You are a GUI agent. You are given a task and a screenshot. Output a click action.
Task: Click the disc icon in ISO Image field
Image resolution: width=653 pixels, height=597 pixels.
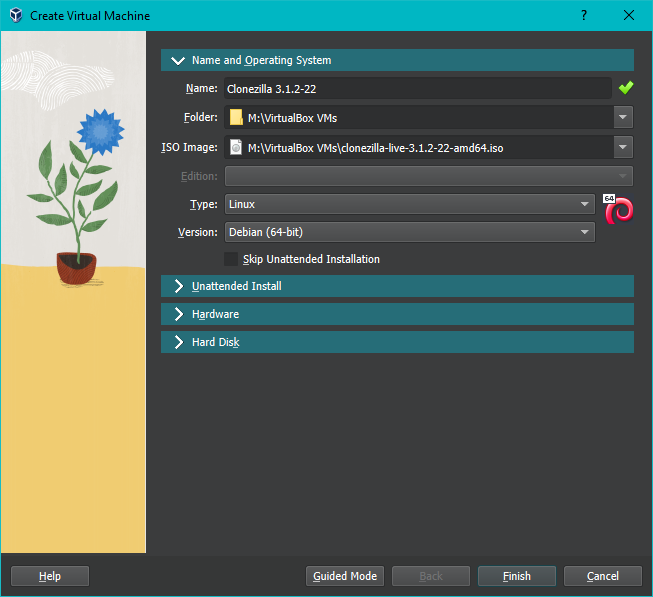click(236, 148)
